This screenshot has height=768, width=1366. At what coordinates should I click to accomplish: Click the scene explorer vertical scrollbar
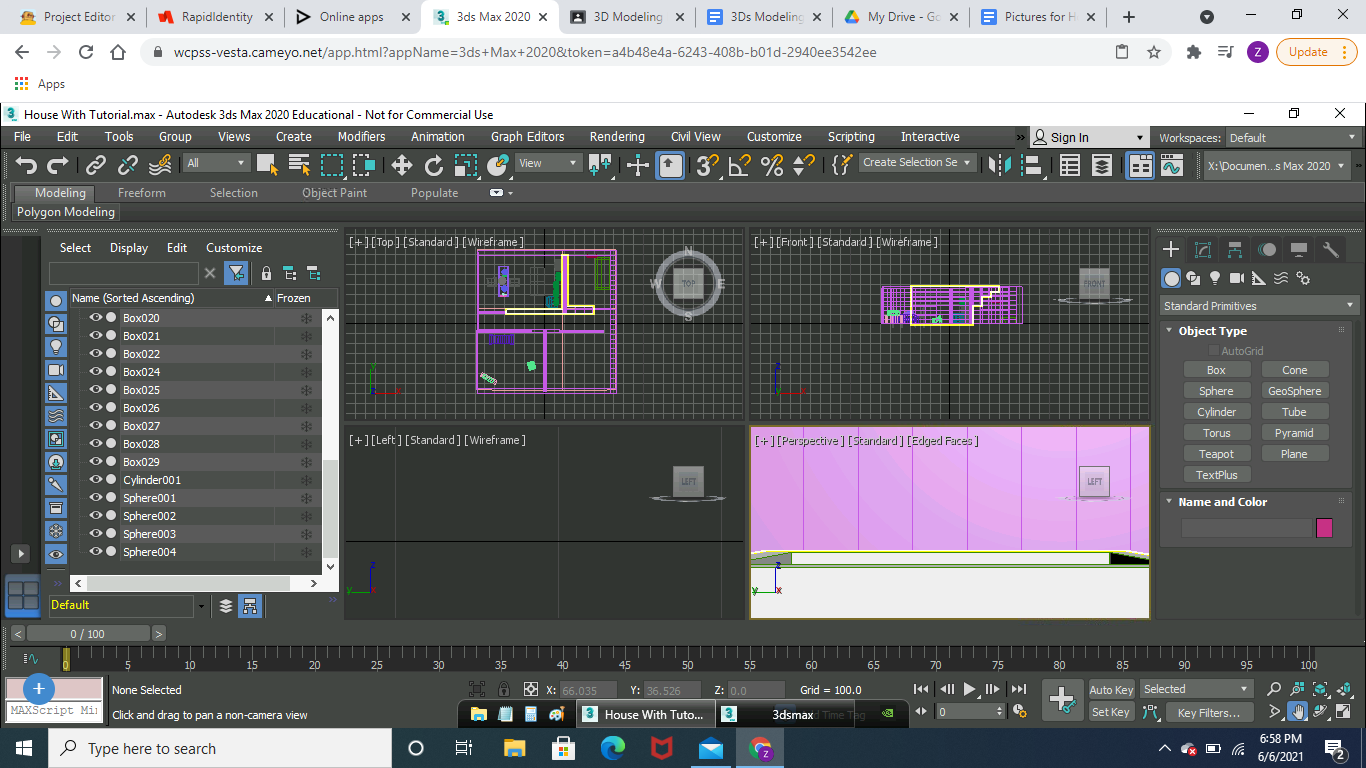click(330, 509)
